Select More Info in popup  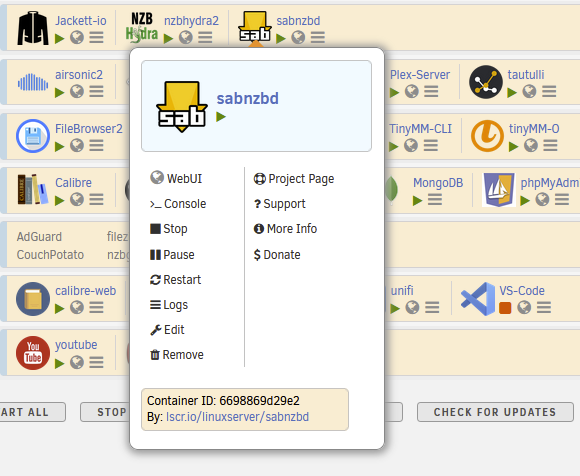285,229
